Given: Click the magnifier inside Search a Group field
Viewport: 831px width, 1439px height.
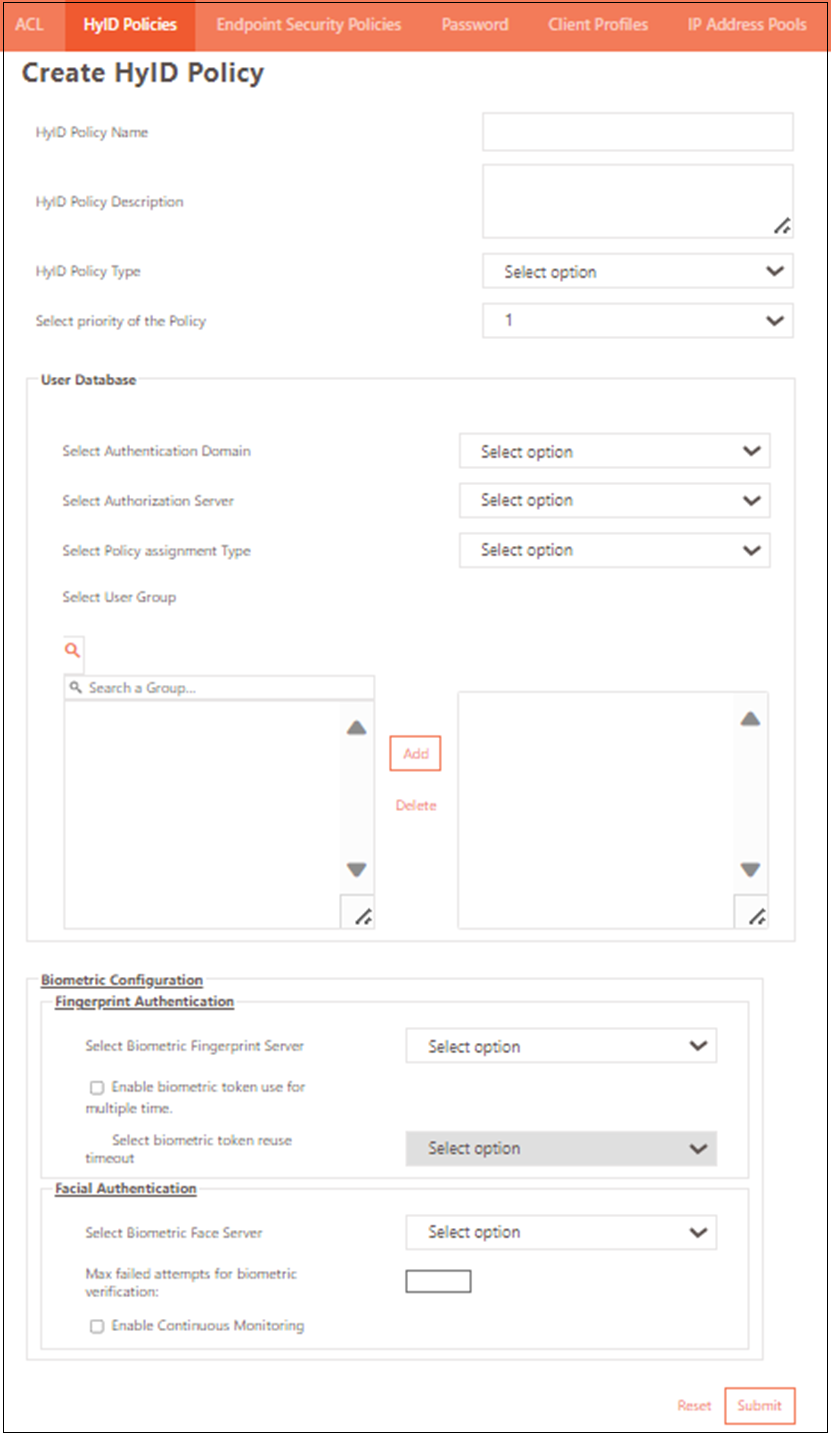Looking at the screenshot, I should pyautogui.click(x=76, y=688).
